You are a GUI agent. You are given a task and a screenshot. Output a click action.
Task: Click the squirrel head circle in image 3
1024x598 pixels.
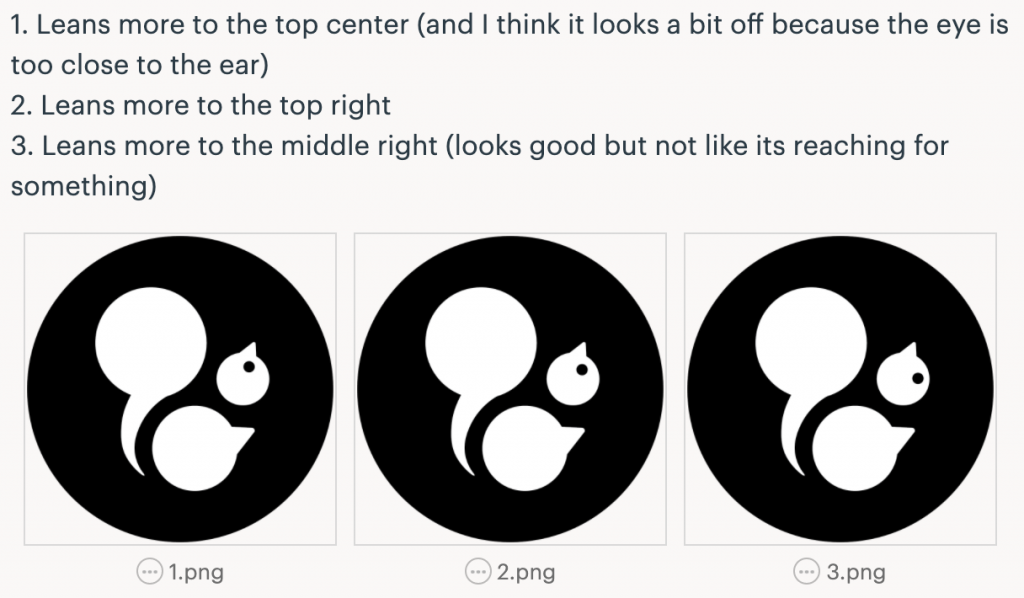[x=903, y=379]
